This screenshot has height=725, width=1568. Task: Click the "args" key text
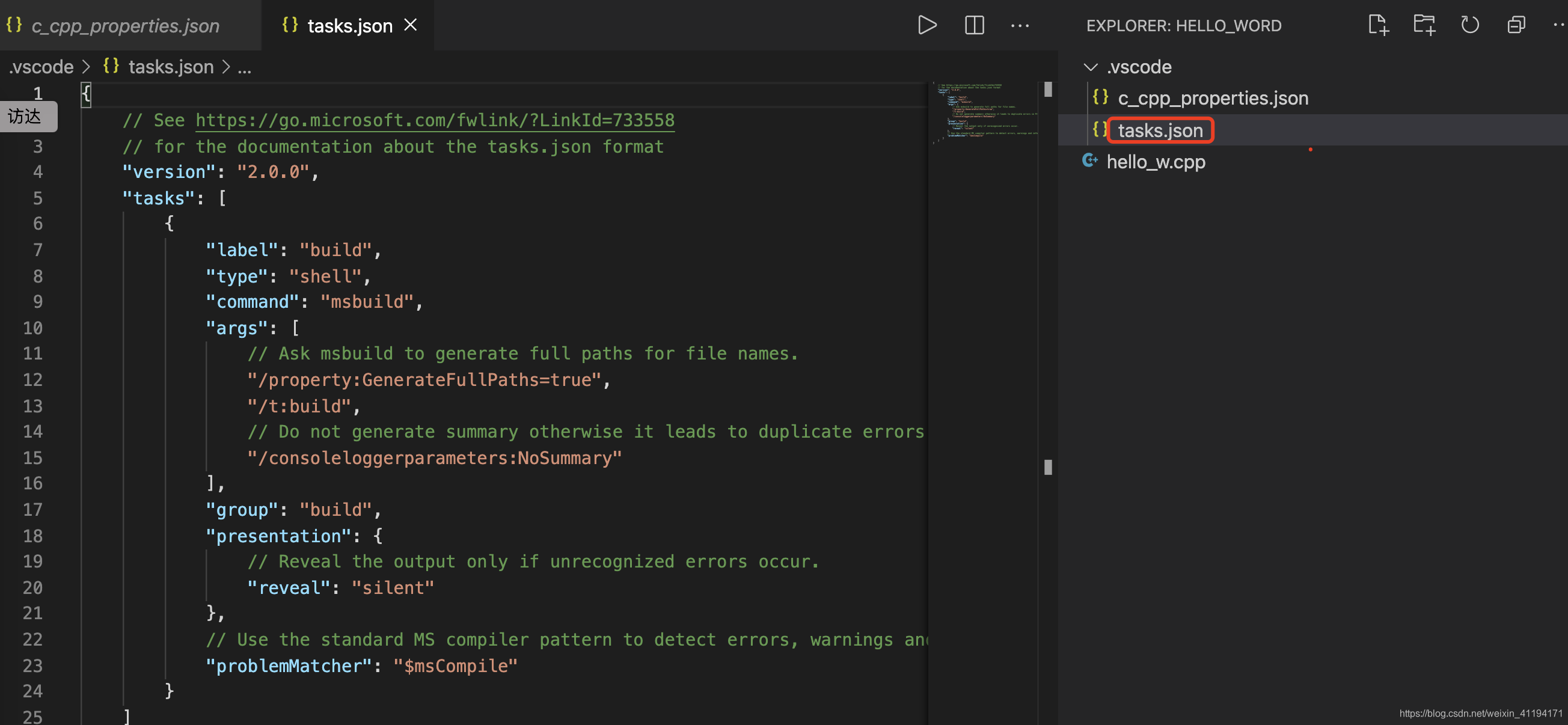(237, 328)
